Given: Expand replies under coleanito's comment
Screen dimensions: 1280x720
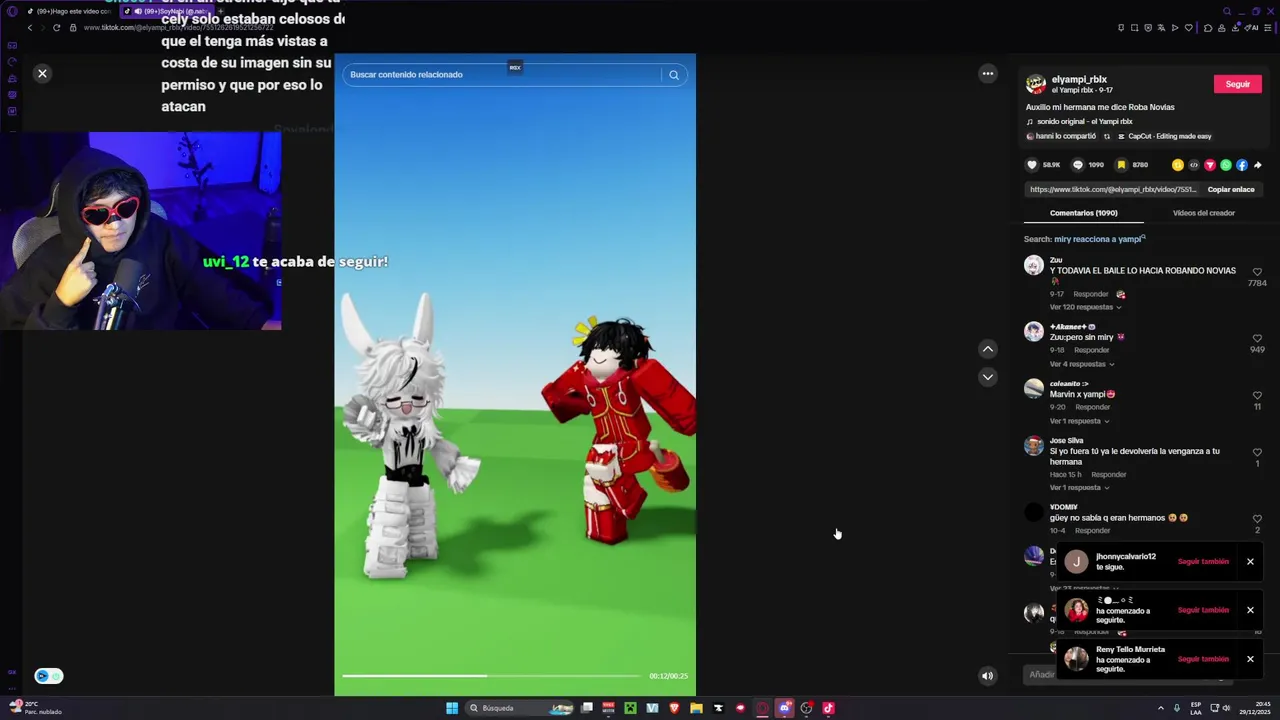Looking at the screenshot, I should pos(1079,421).
